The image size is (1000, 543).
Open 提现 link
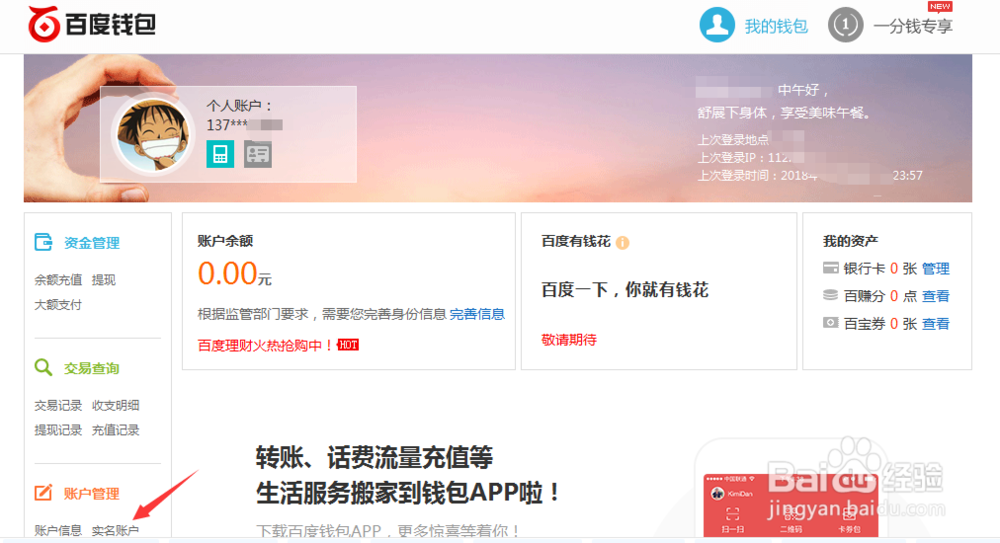[x=103, y=279]
